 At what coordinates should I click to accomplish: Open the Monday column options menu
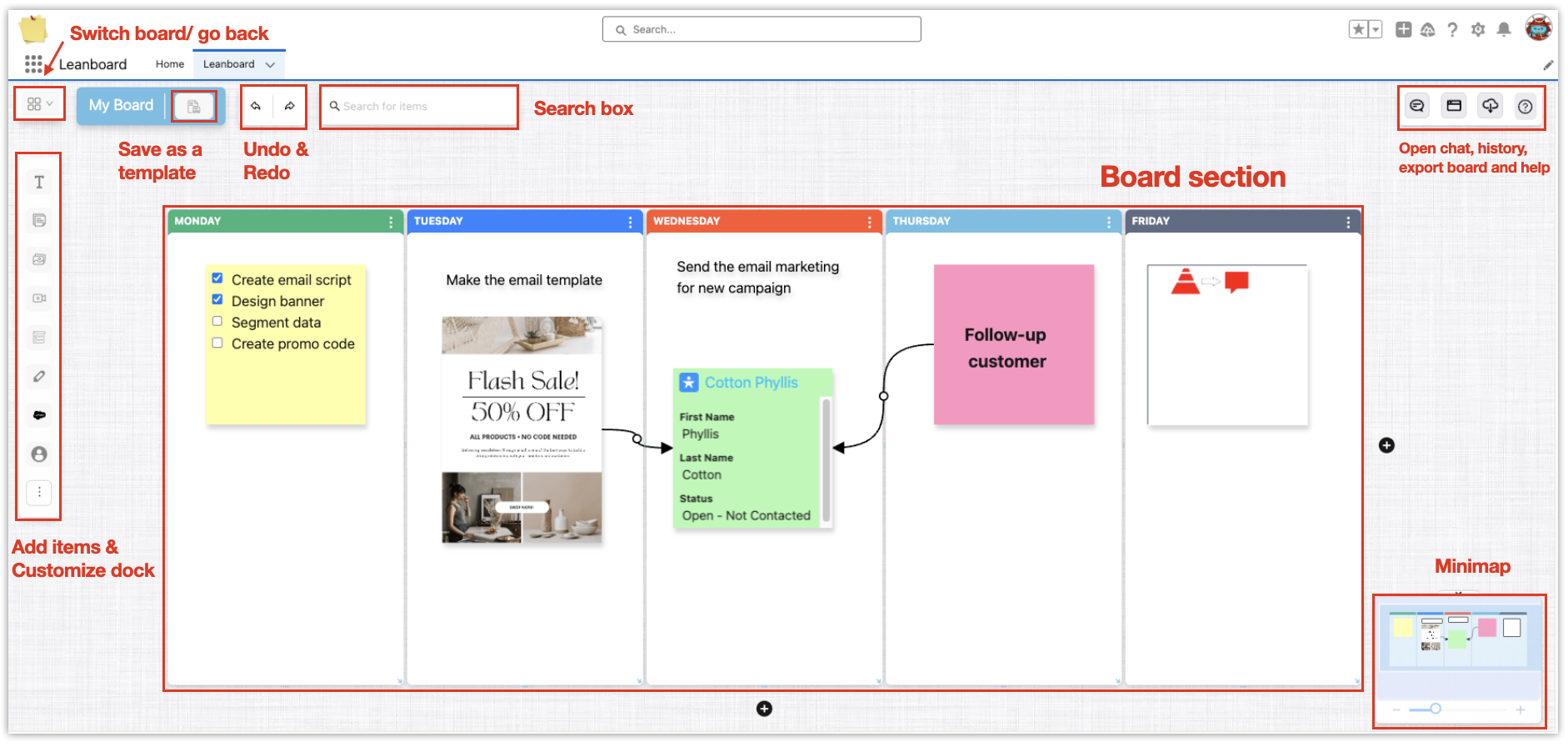pyautogui.click(x=391, y=222)
